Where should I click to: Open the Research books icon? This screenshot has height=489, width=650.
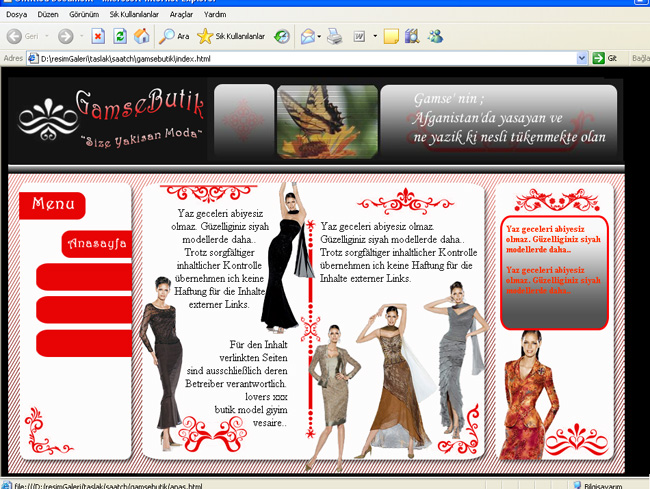point(412,36)
